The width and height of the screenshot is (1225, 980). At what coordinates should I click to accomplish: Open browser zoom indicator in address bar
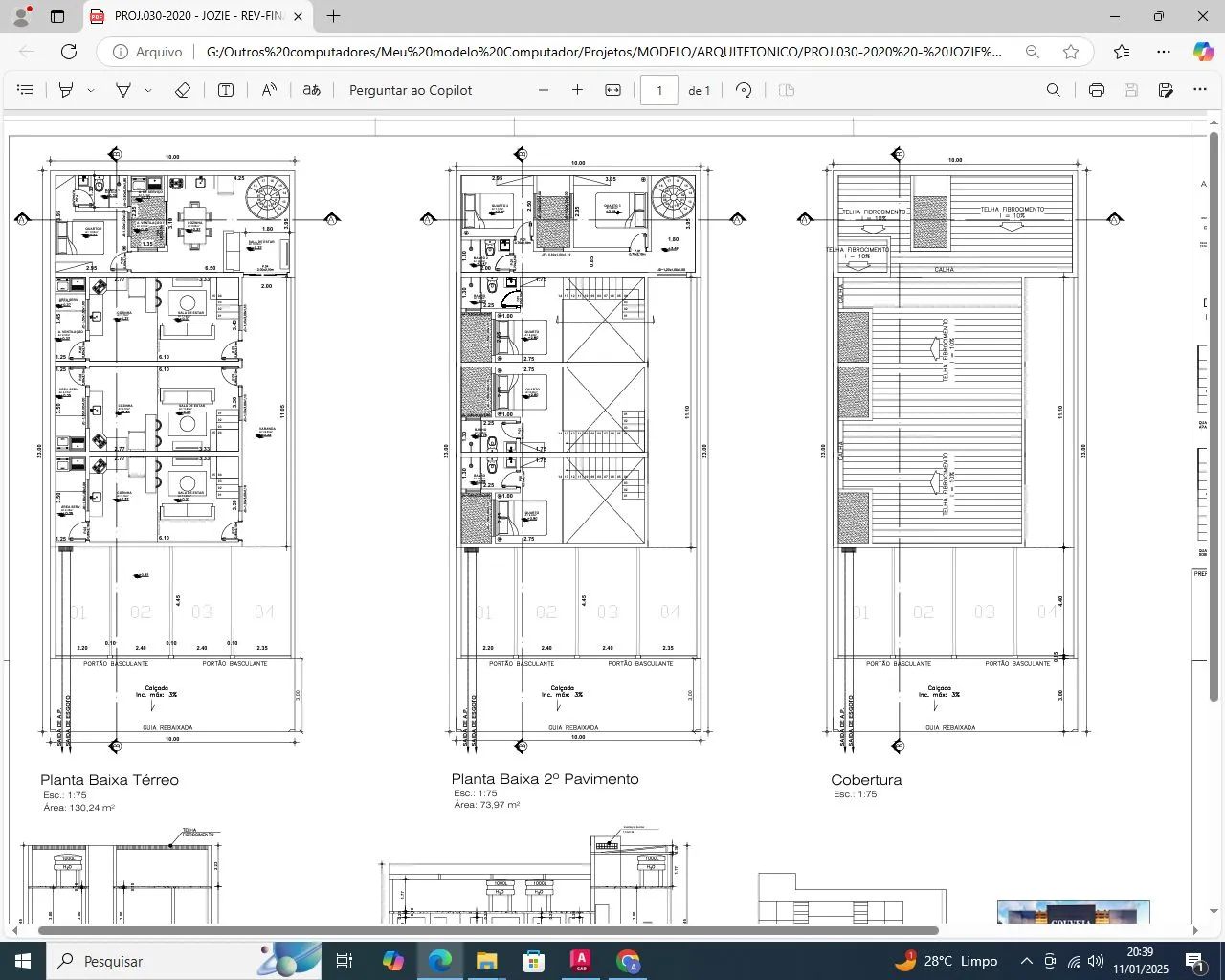[x=1032, y=52]
